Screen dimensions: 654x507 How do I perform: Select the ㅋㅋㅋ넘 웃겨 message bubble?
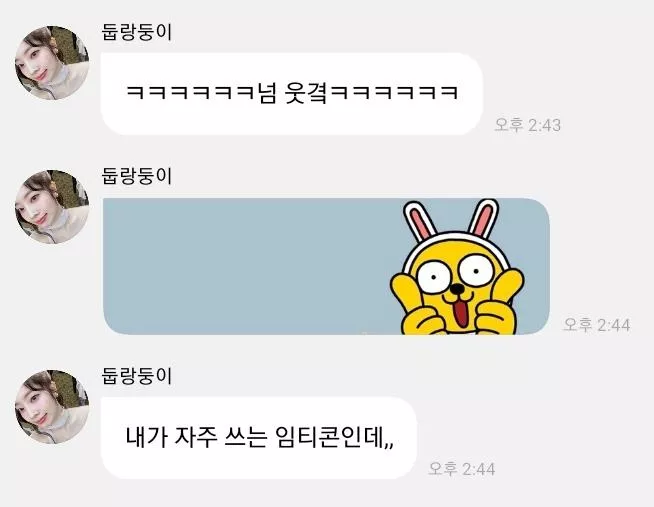click(292, 94)
